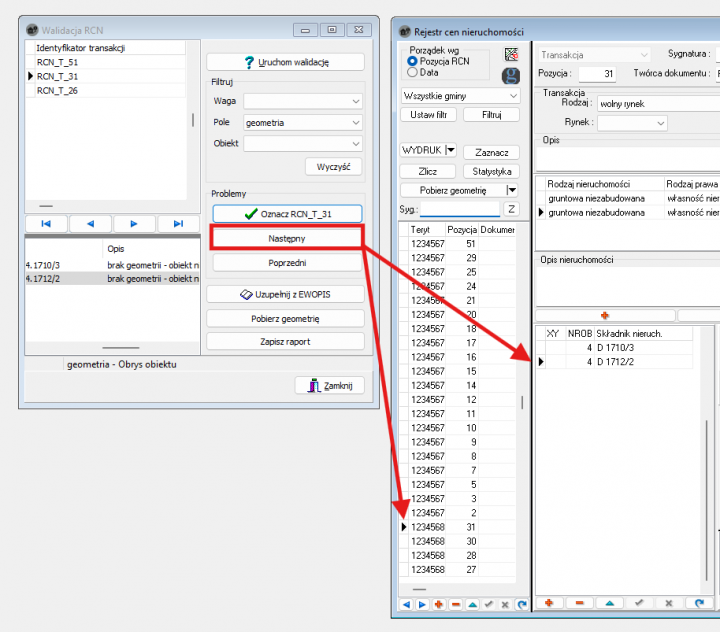Open the Obiekt filter dropdown
Image resolution: width=720 pixels, height=632 pixels.
[356, 144]
